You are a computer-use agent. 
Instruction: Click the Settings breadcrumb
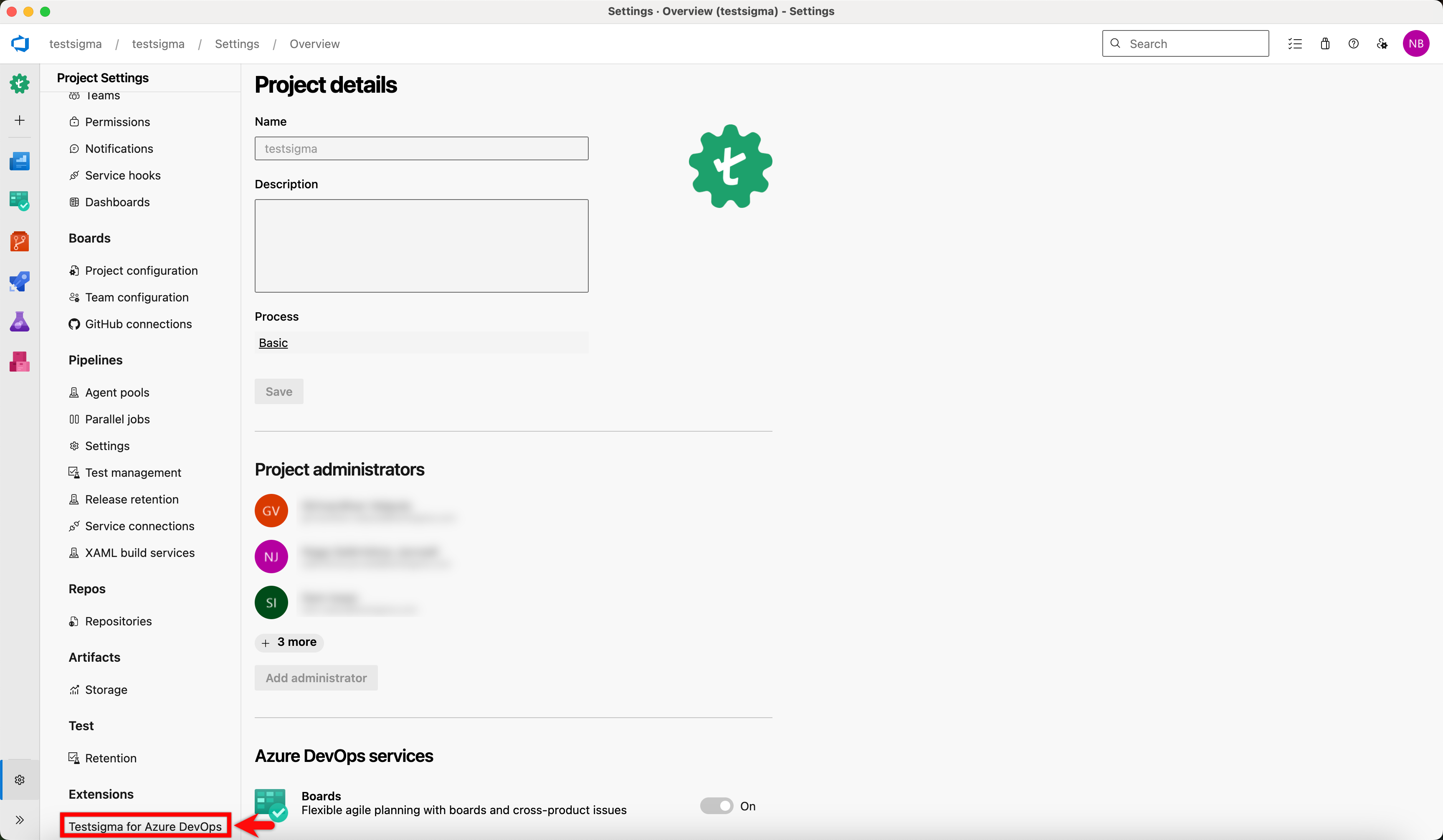(236, 43)
